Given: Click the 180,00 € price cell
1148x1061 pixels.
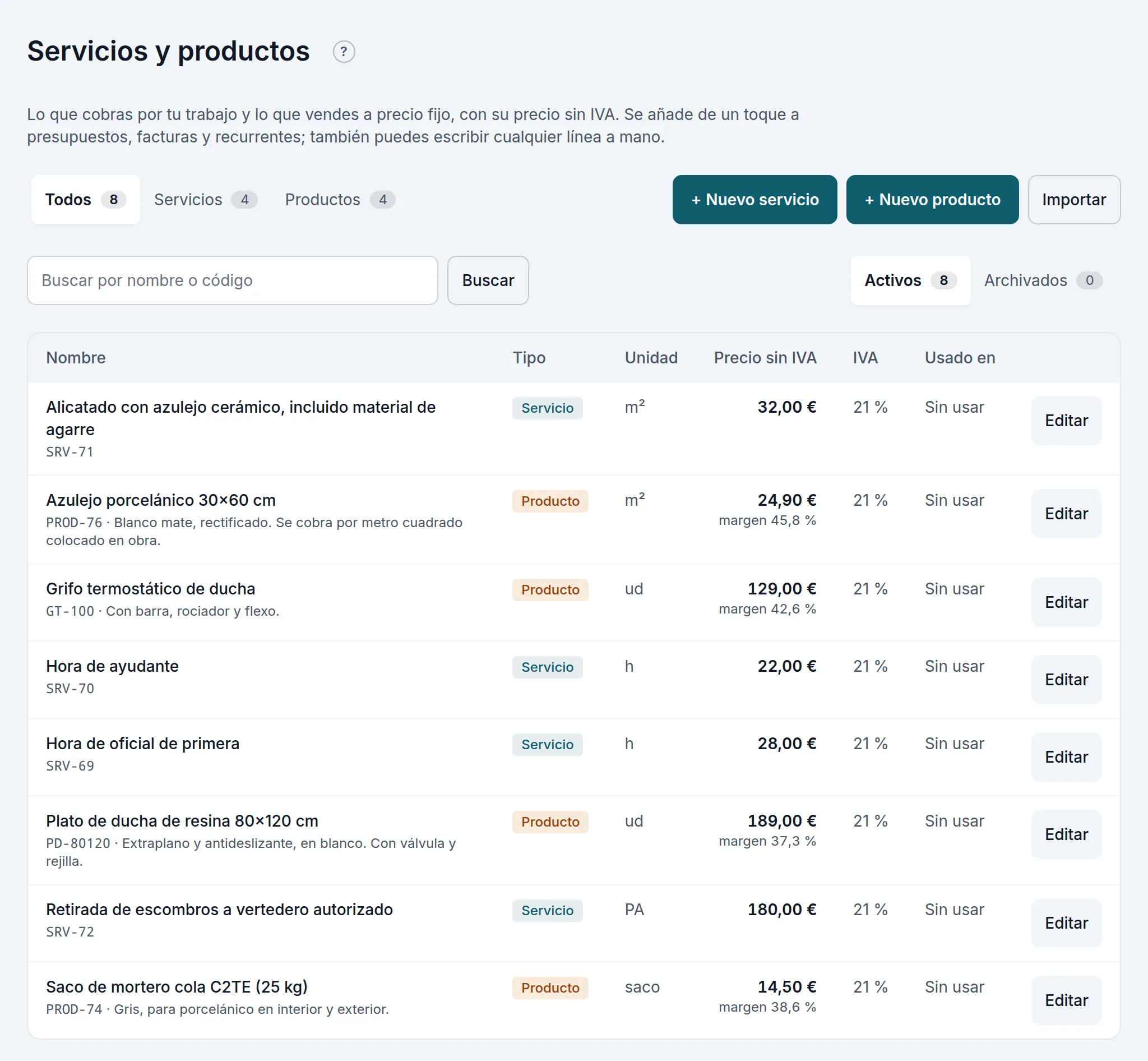Looking at the screenshot, I should (x=781, y=910).
